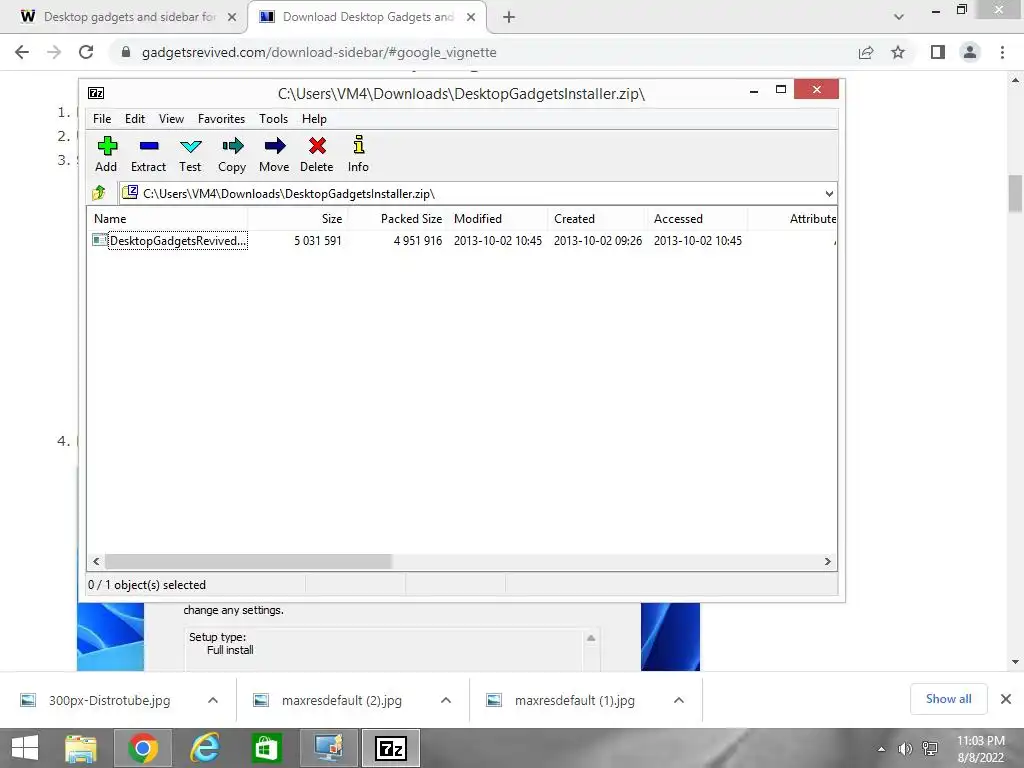Switch to the 'Download Desktop Gadgets' tab
The image size is (1024, 768).
coord(368,17)
